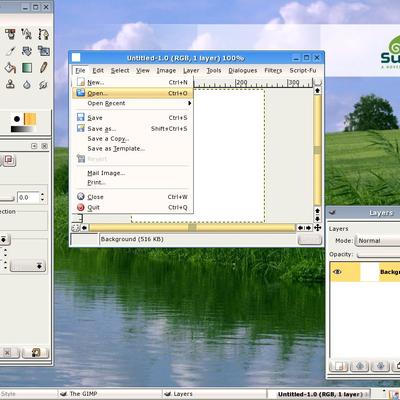The width and height of the screenshot is (400, 400).
Task: Choose Open... from File menu
Action: point(132,93)
